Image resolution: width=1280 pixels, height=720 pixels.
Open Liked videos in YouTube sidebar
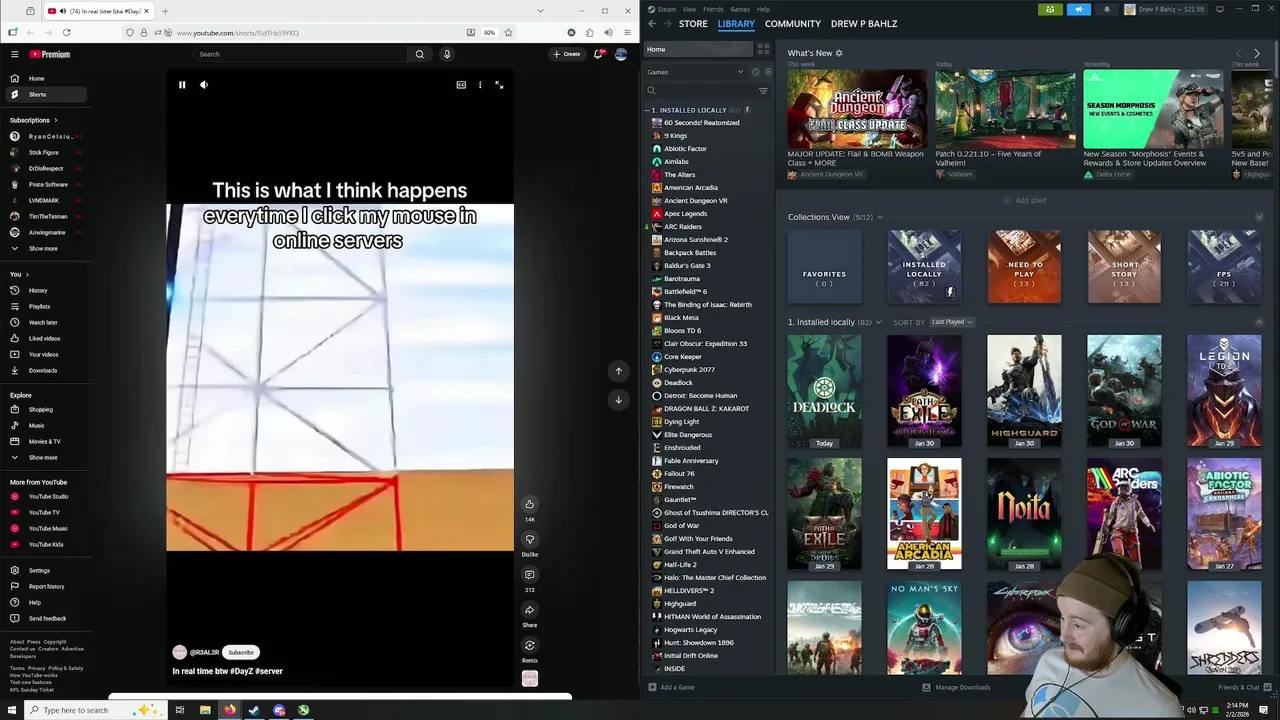(x=43, y=338)
